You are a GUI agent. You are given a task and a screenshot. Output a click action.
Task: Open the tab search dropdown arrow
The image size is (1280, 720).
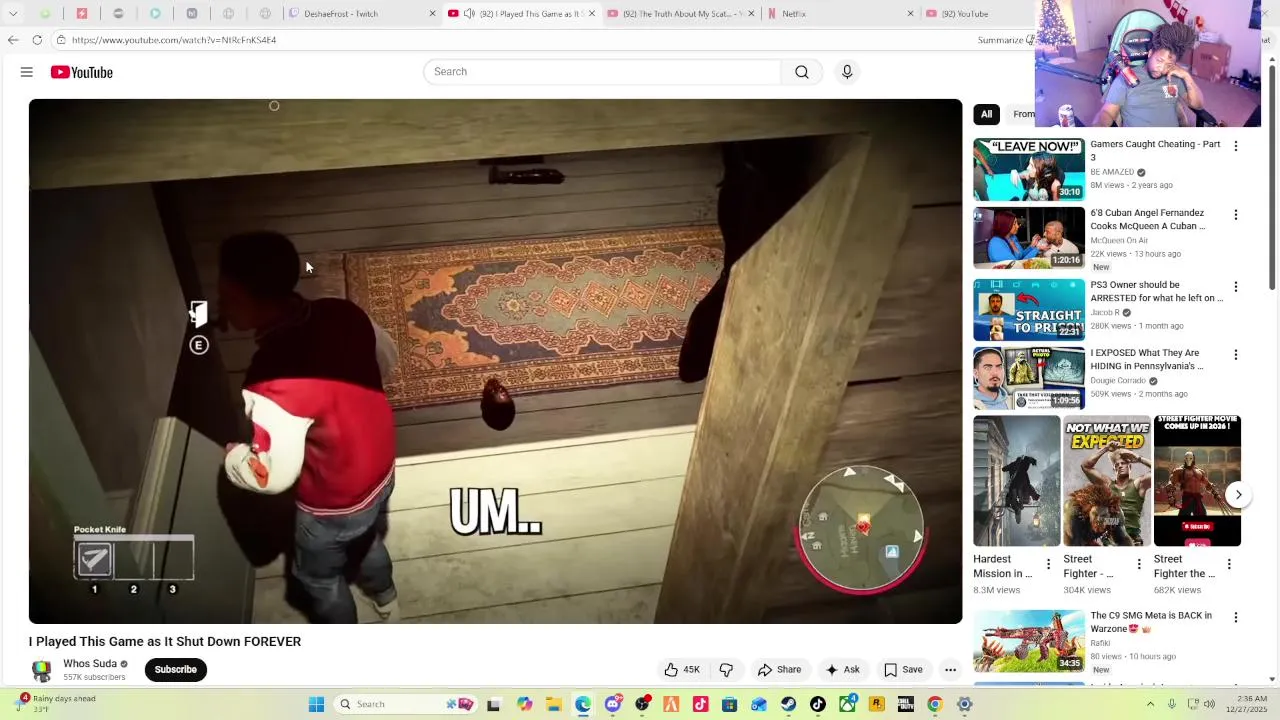[13, 14]
